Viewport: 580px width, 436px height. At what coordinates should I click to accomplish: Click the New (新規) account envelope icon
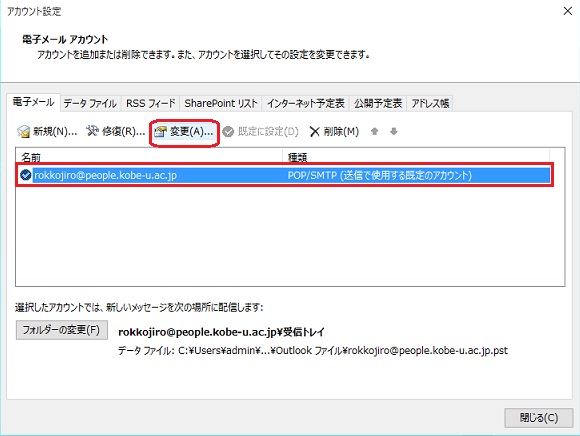[23, 132]
